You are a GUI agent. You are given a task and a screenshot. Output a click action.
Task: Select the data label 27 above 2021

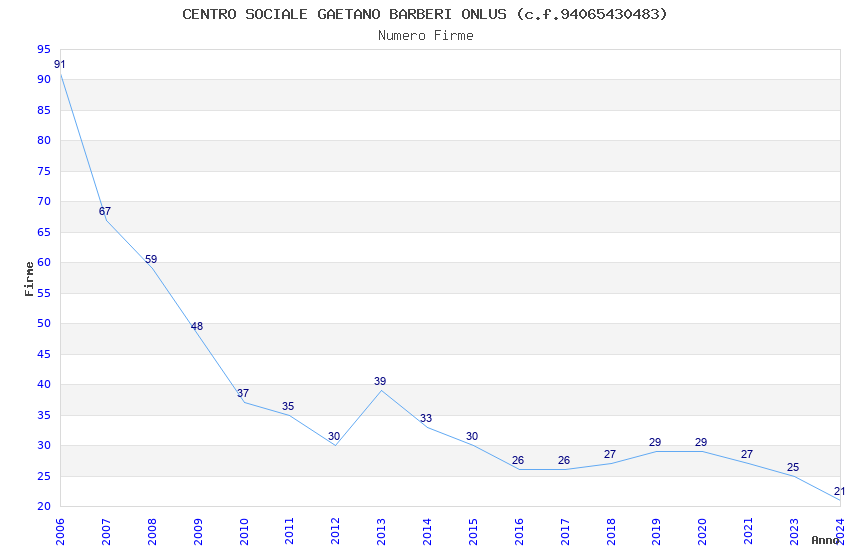[747, 455]
